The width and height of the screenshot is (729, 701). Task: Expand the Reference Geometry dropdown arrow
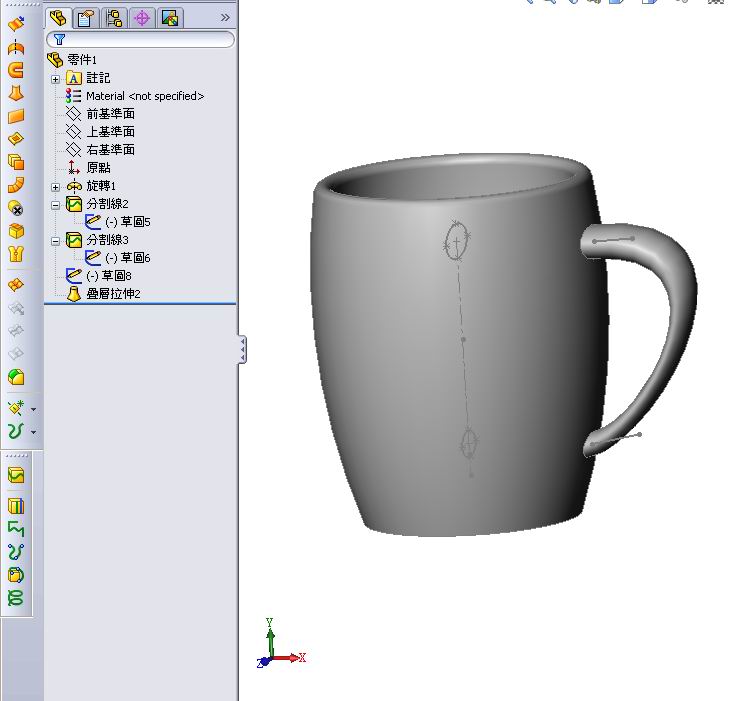(33, 410)
